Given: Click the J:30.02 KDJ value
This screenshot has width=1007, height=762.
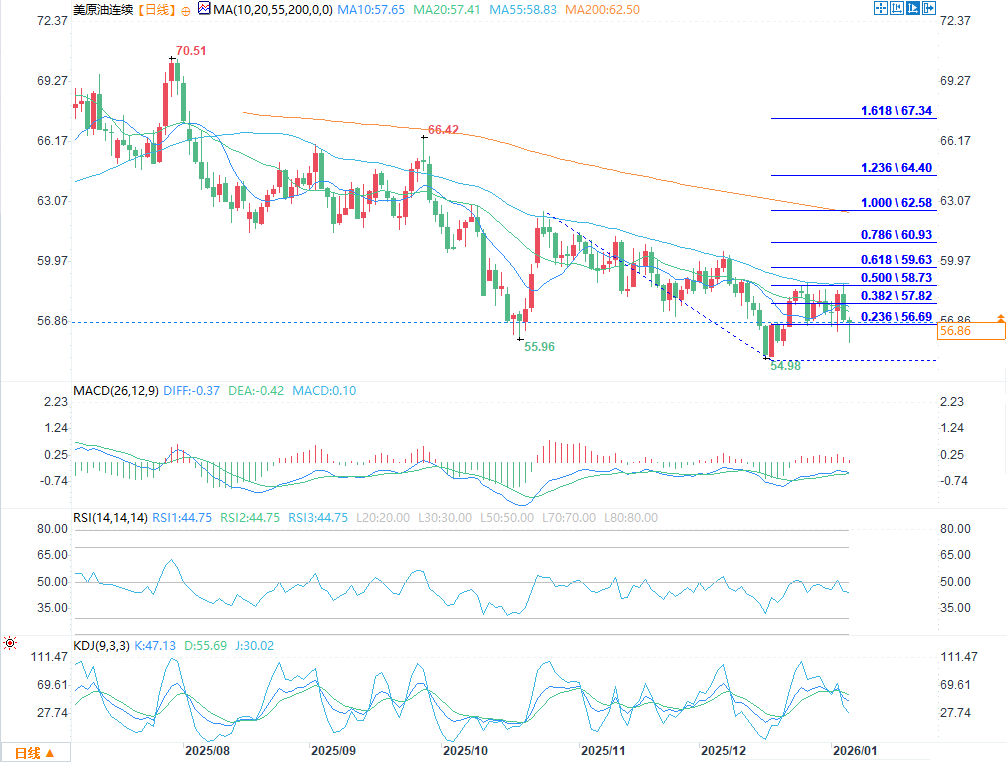Looking at the screenshot, I should (254, 646).
